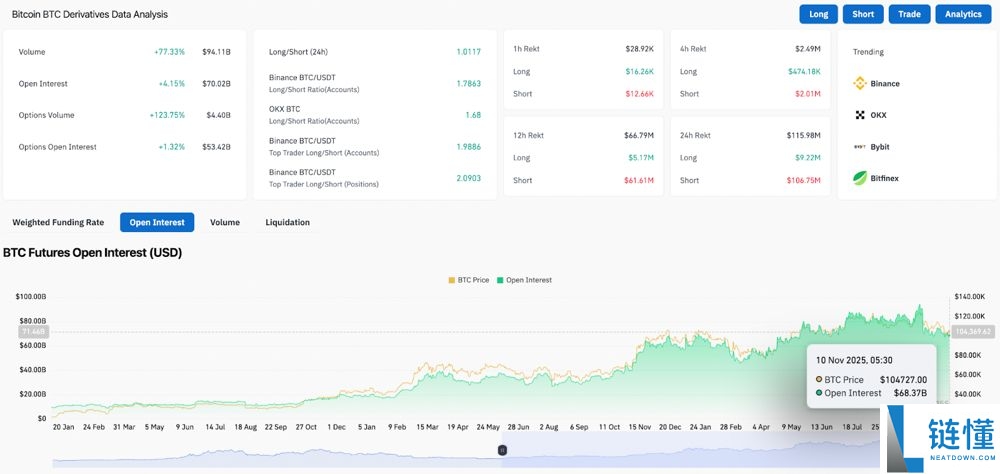Select the Open Interest tab
This screenshot has width=1000, height=474.
[x=157, y=222]
